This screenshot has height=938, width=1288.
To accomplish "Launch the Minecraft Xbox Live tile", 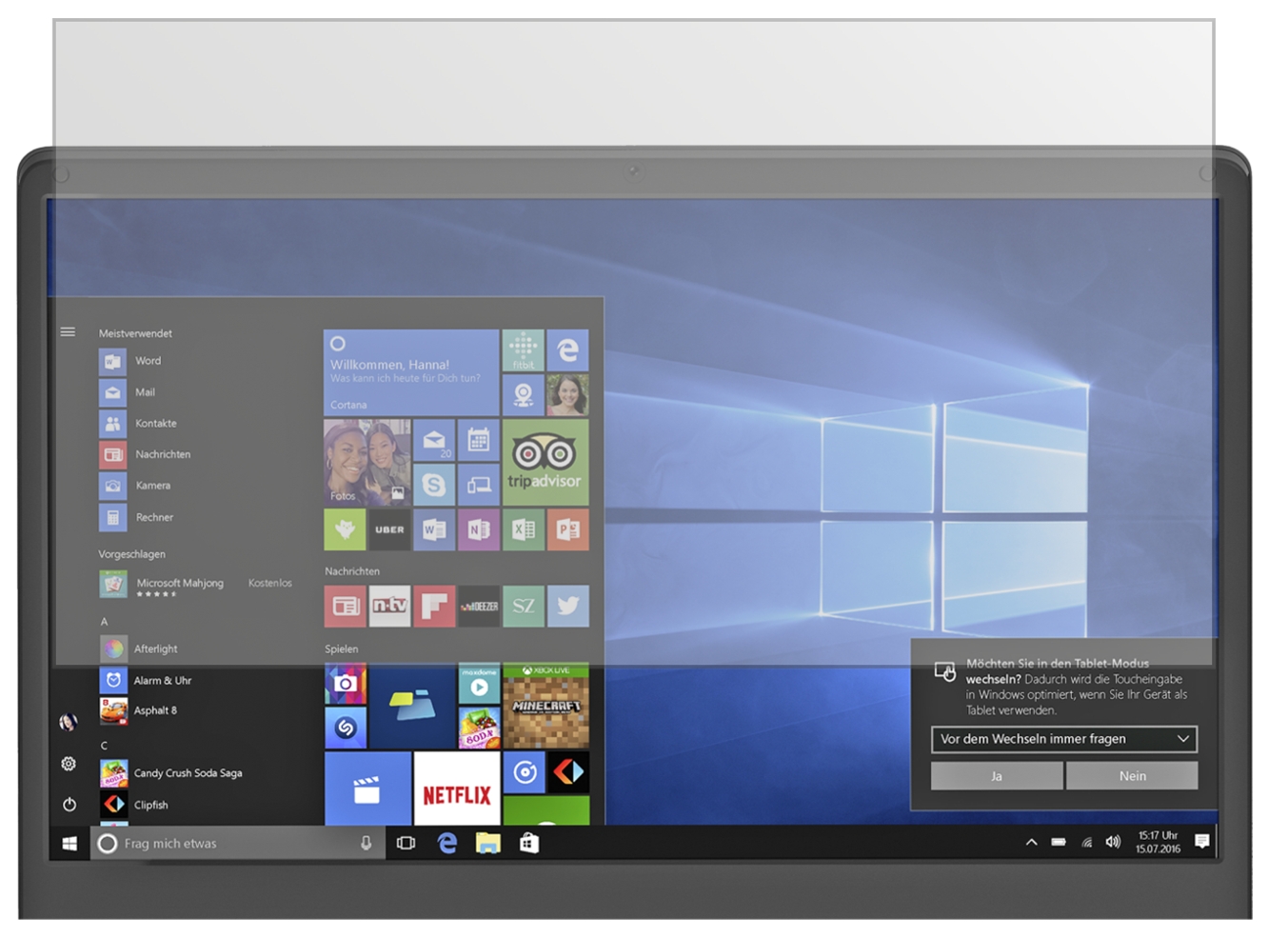I will pyautogui.click(x=546, y=706).
